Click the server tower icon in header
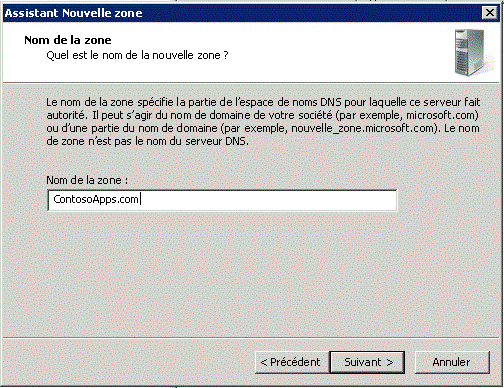 473,52
